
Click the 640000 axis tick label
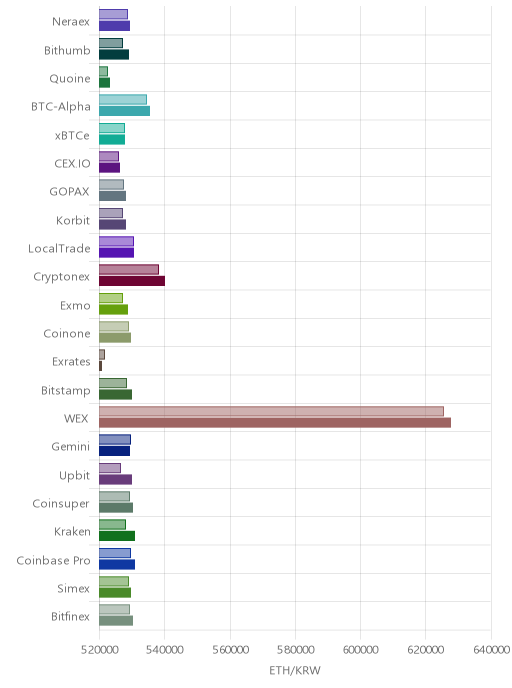[491, 650]
